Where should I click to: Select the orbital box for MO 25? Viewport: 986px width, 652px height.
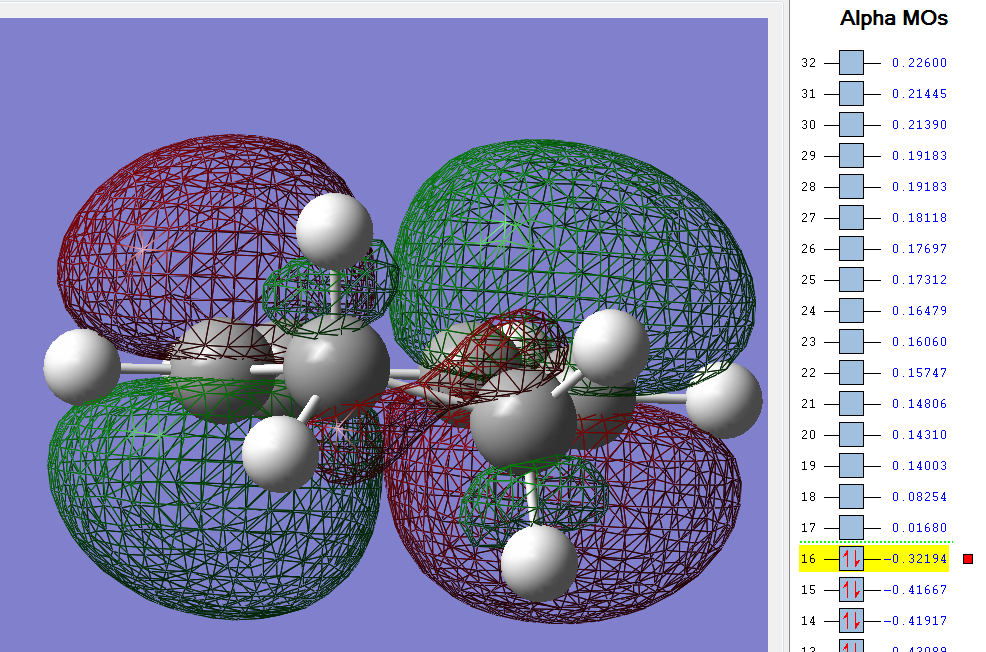coord(851,280)
